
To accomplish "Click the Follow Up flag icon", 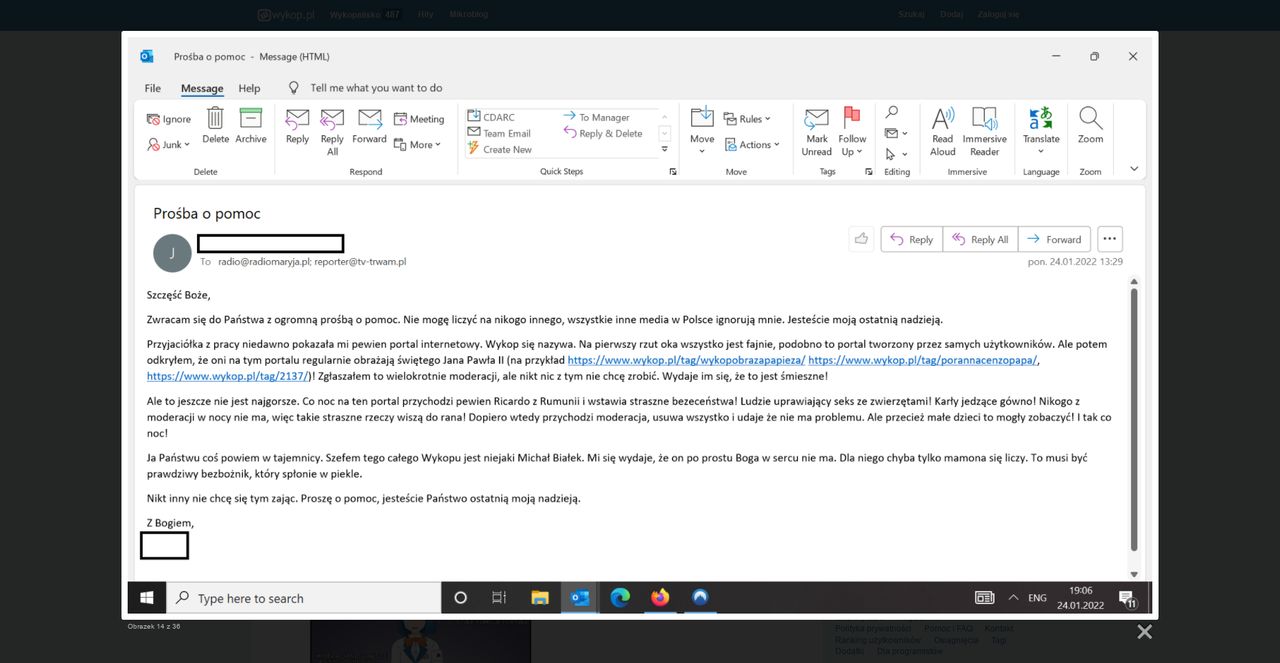I will (x=852, y=117).
